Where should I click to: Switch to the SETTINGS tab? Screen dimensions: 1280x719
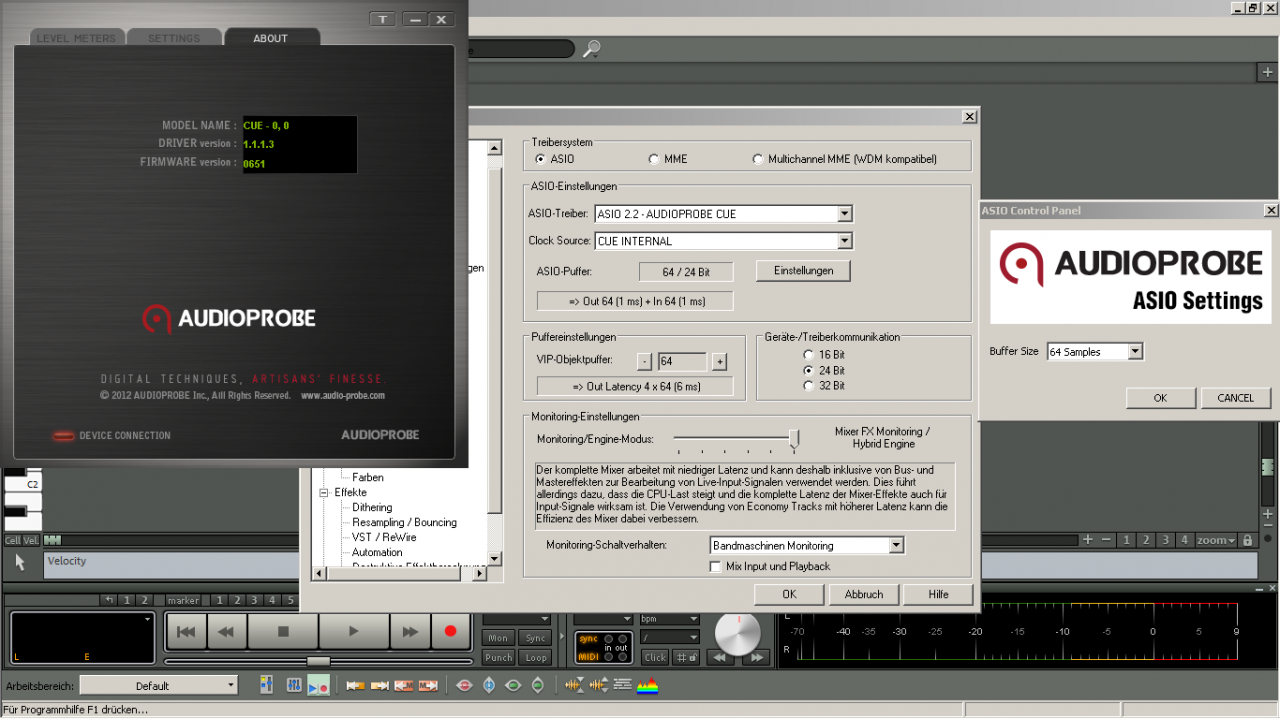[x=174, y=38]
